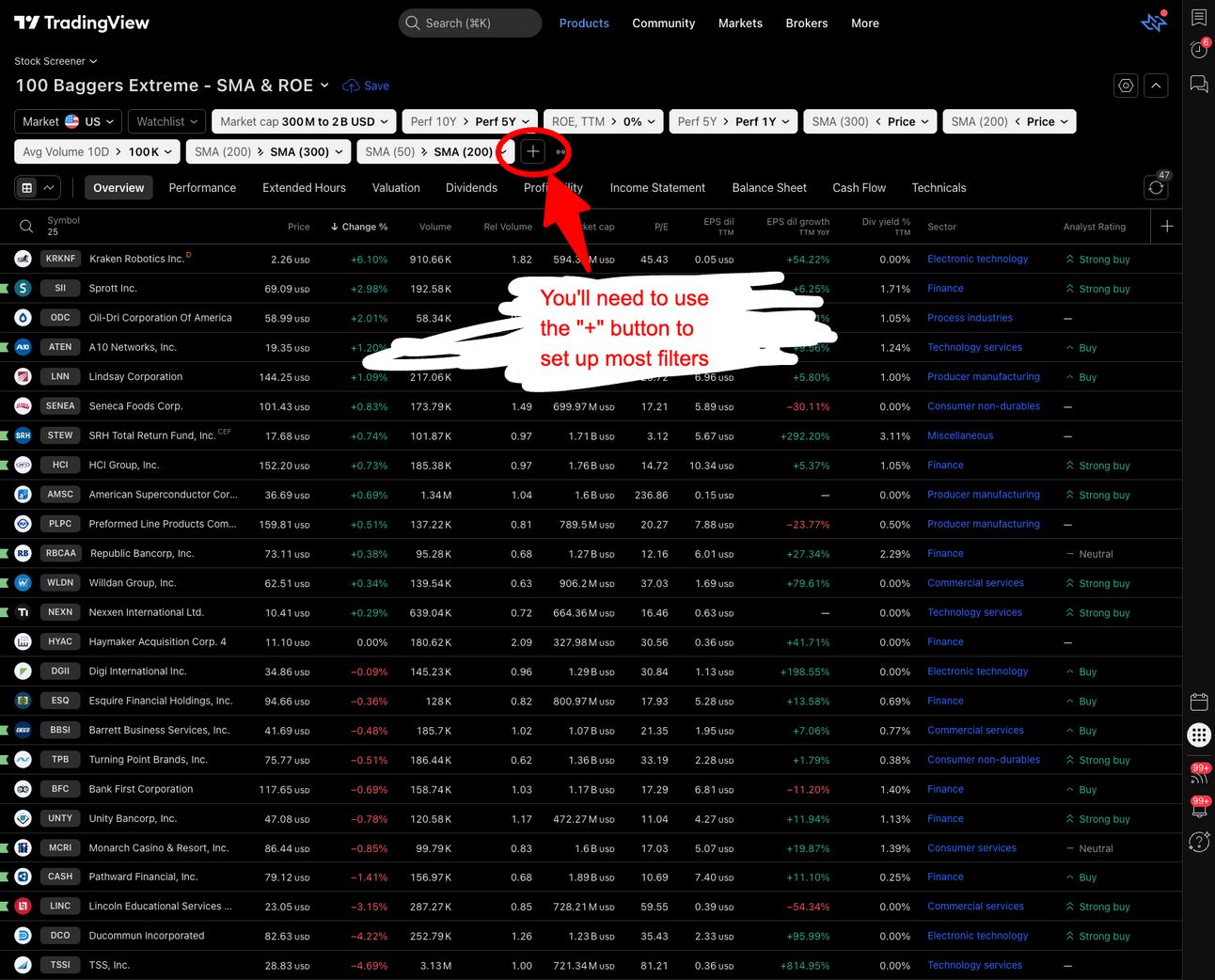Open the calendar icon in right sidebar
Image resolution: width=1215 pixels, height=980 pixels.
tap(1199, 702)
